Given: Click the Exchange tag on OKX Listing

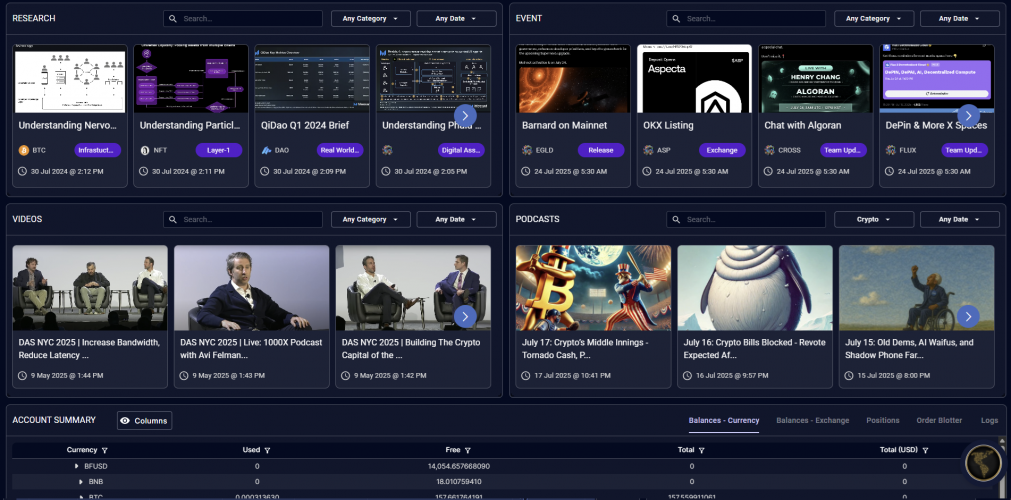Looking at the screenshot, I should click(x=722, y=150).
